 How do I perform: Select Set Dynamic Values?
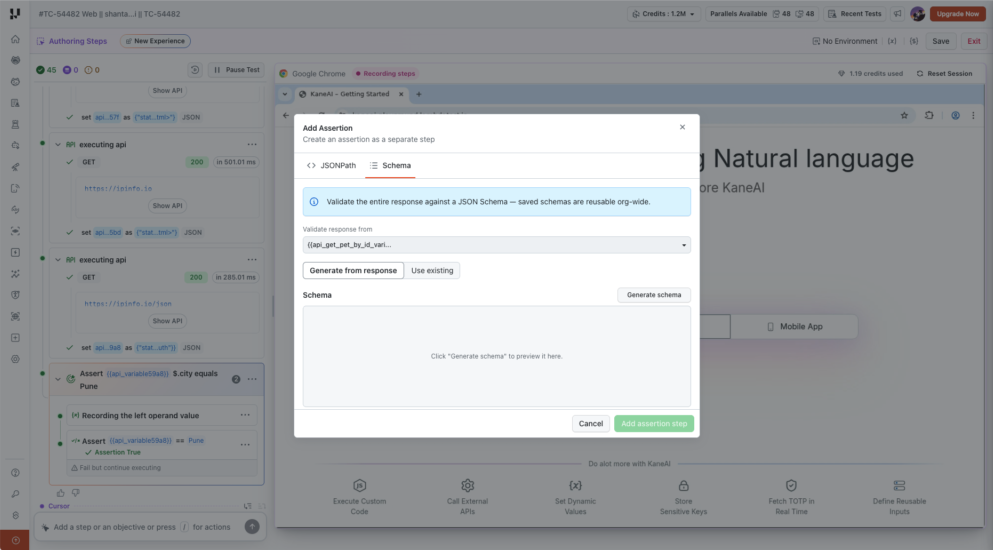pyautogui.click(x=575, y=497)
